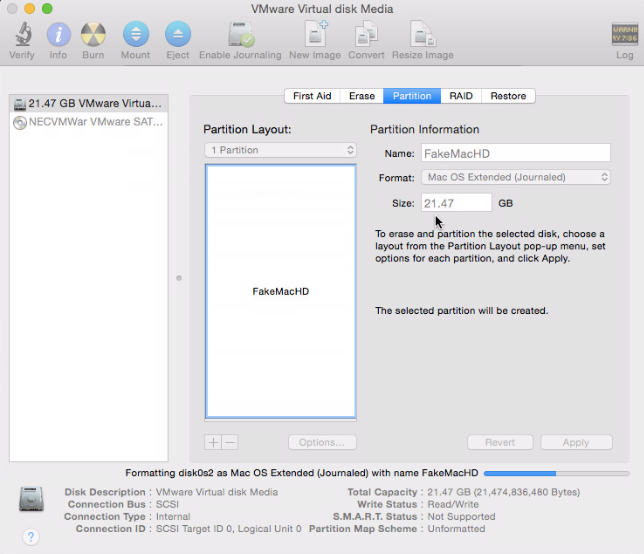Click the Options… button
This screenshot has height=554, width=644.
(322, 442)
